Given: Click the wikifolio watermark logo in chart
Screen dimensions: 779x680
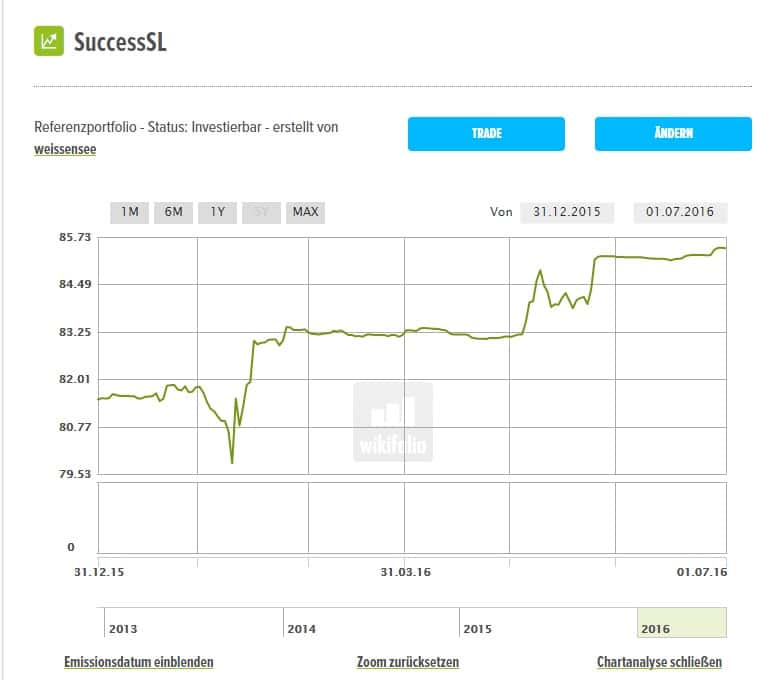Looking at the screenshot, I should pos(392,422).
